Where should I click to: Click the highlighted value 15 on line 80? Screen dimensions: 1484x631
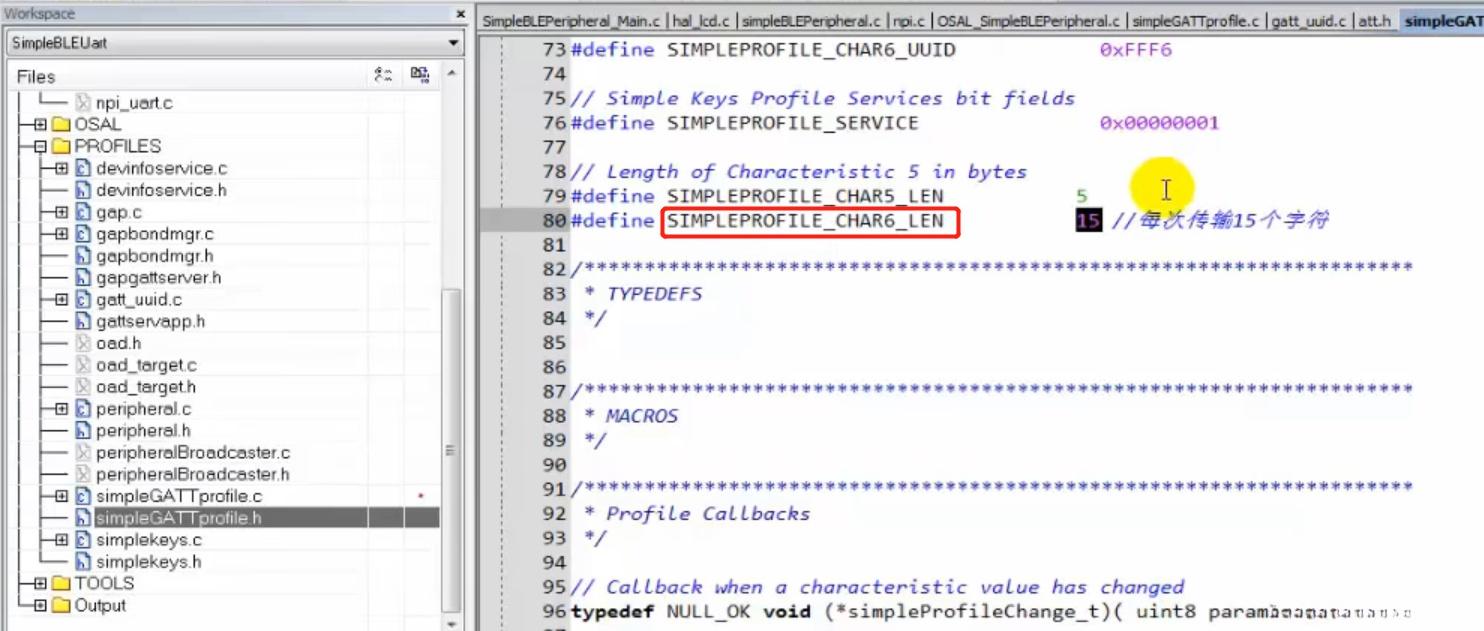pos(1088,220)
